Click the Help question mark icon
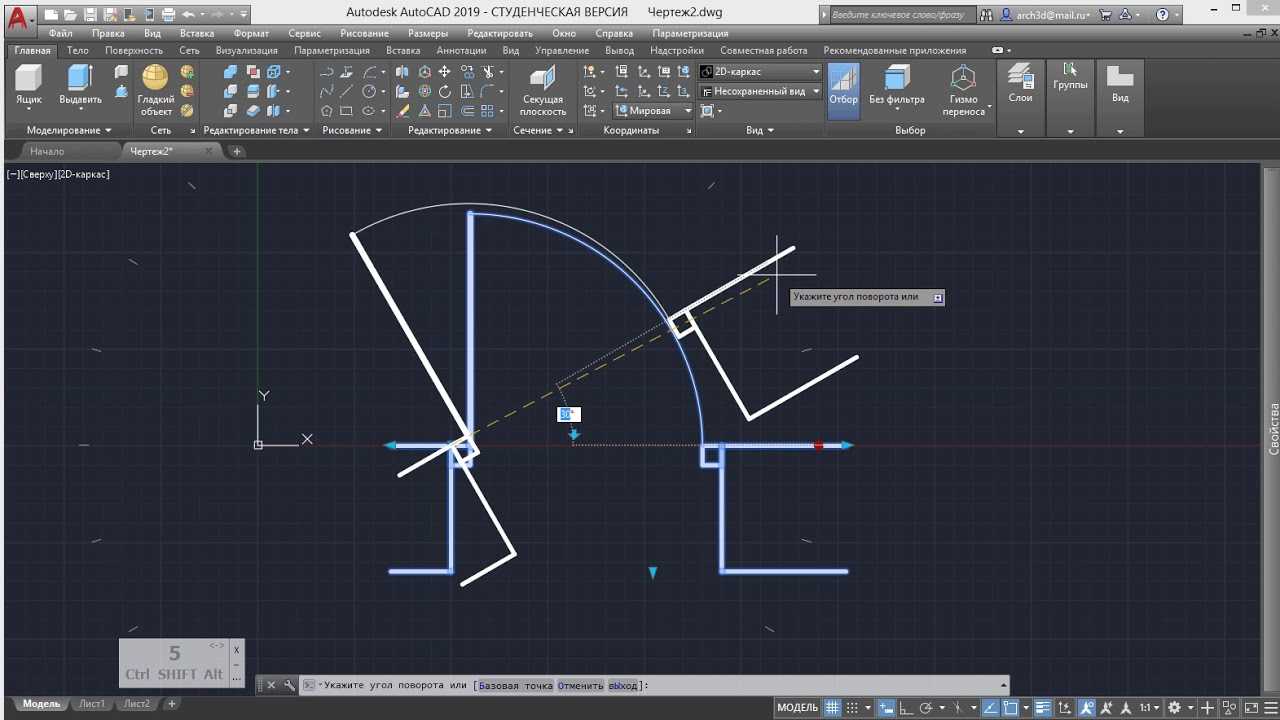This screenshot has width=1280, height=720. click(x=1162, y=15)
